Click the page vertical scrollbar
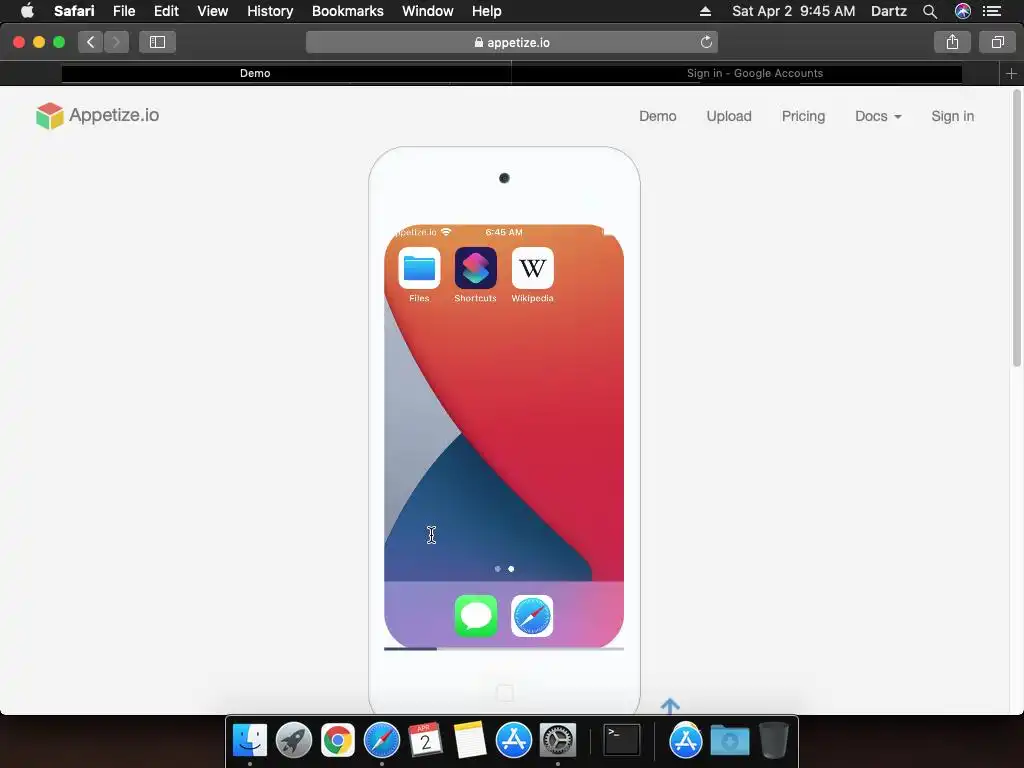The width and height of the screenshot is (1024, 768). point(1016,229)
